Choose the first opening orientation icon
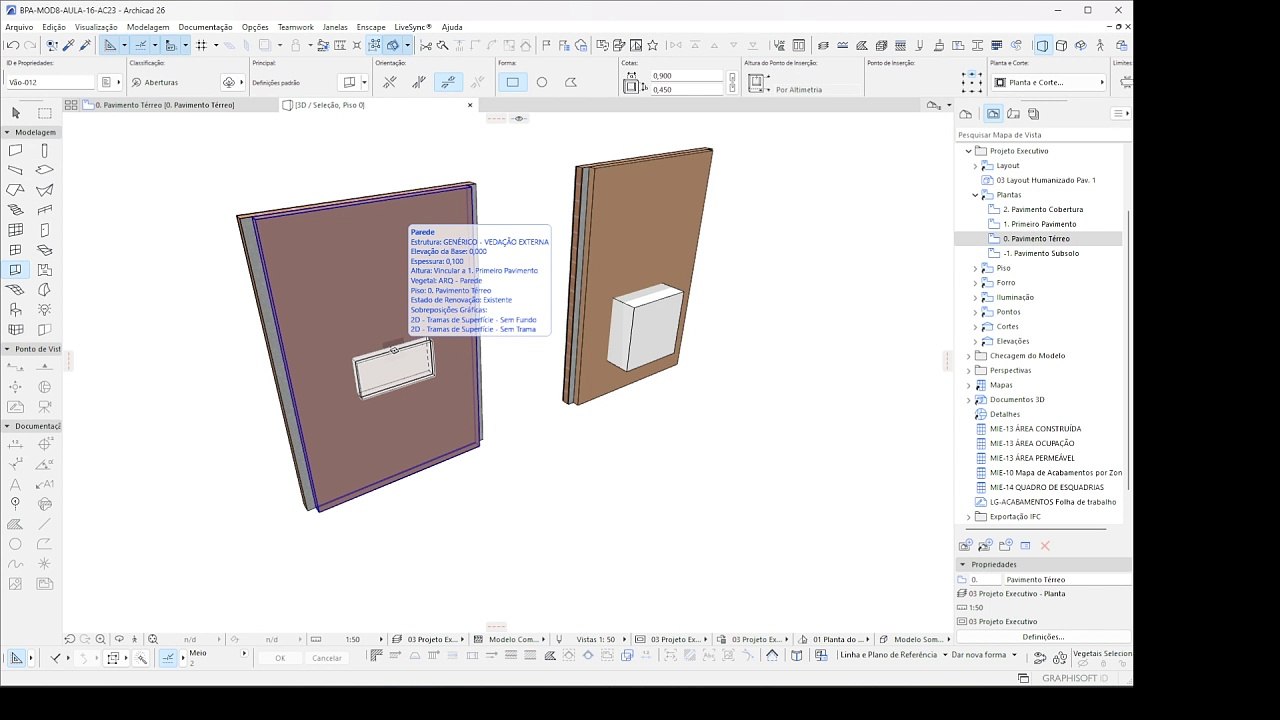Viewport: 1280px width, 720px height. point(390,82)
